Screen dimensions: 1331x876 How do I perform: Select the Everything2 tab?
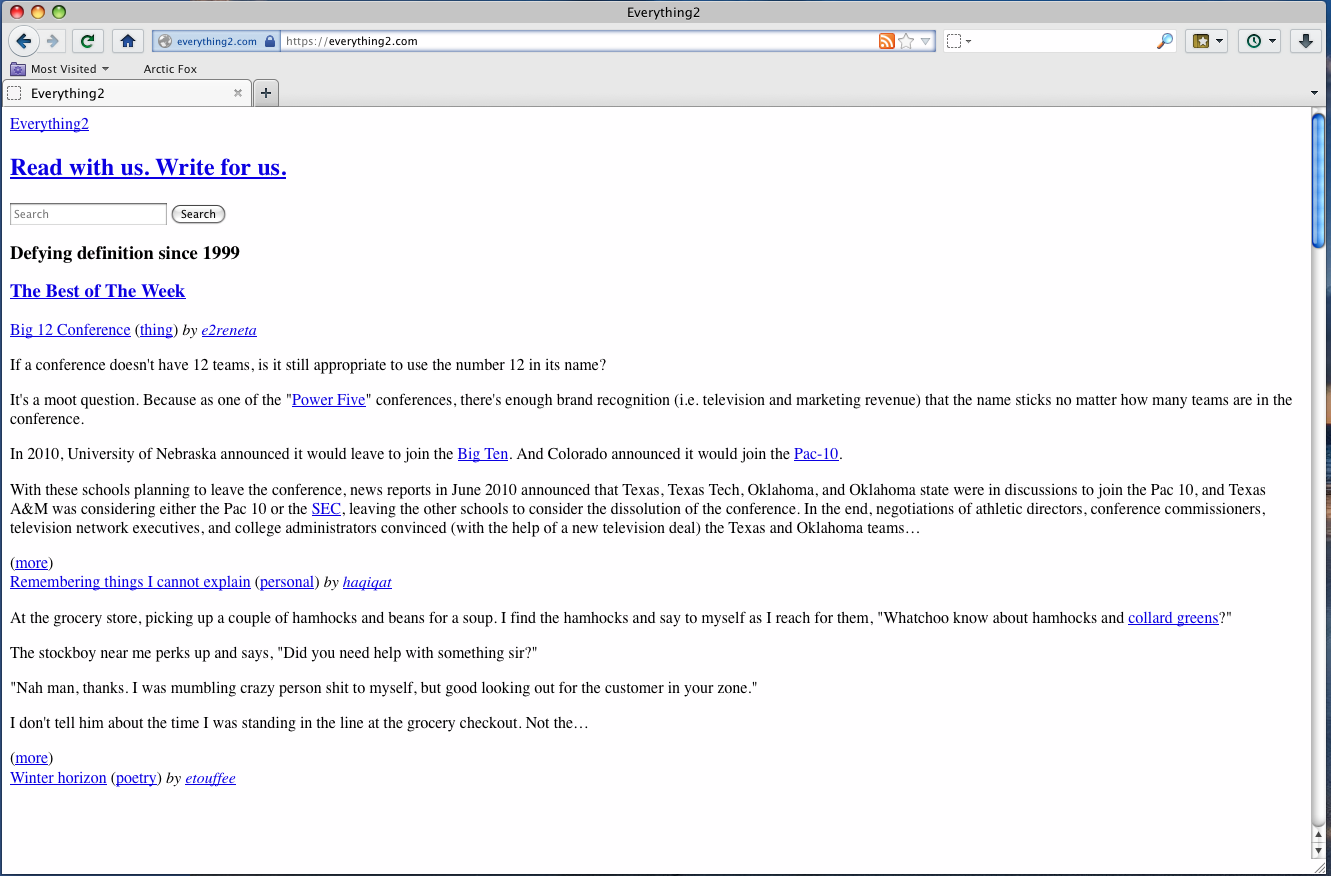click(x=126, y=93)
